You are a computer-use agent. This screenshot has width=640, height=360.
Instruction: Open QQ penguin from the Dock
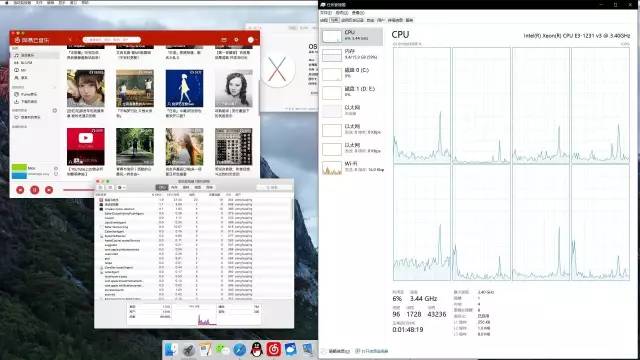[257, 350]
